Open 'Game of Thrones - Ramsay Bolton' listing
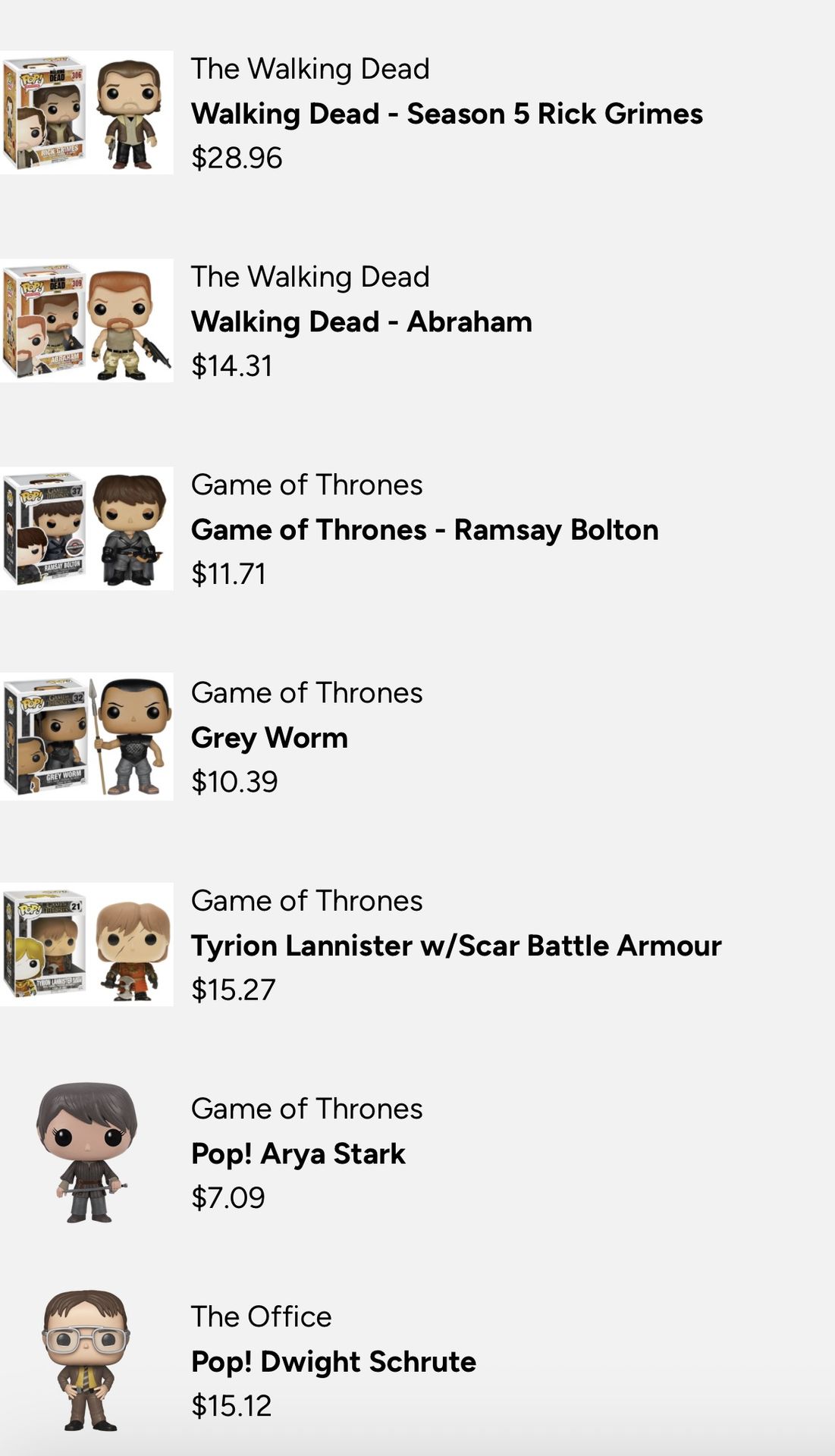 click(424, 529)
